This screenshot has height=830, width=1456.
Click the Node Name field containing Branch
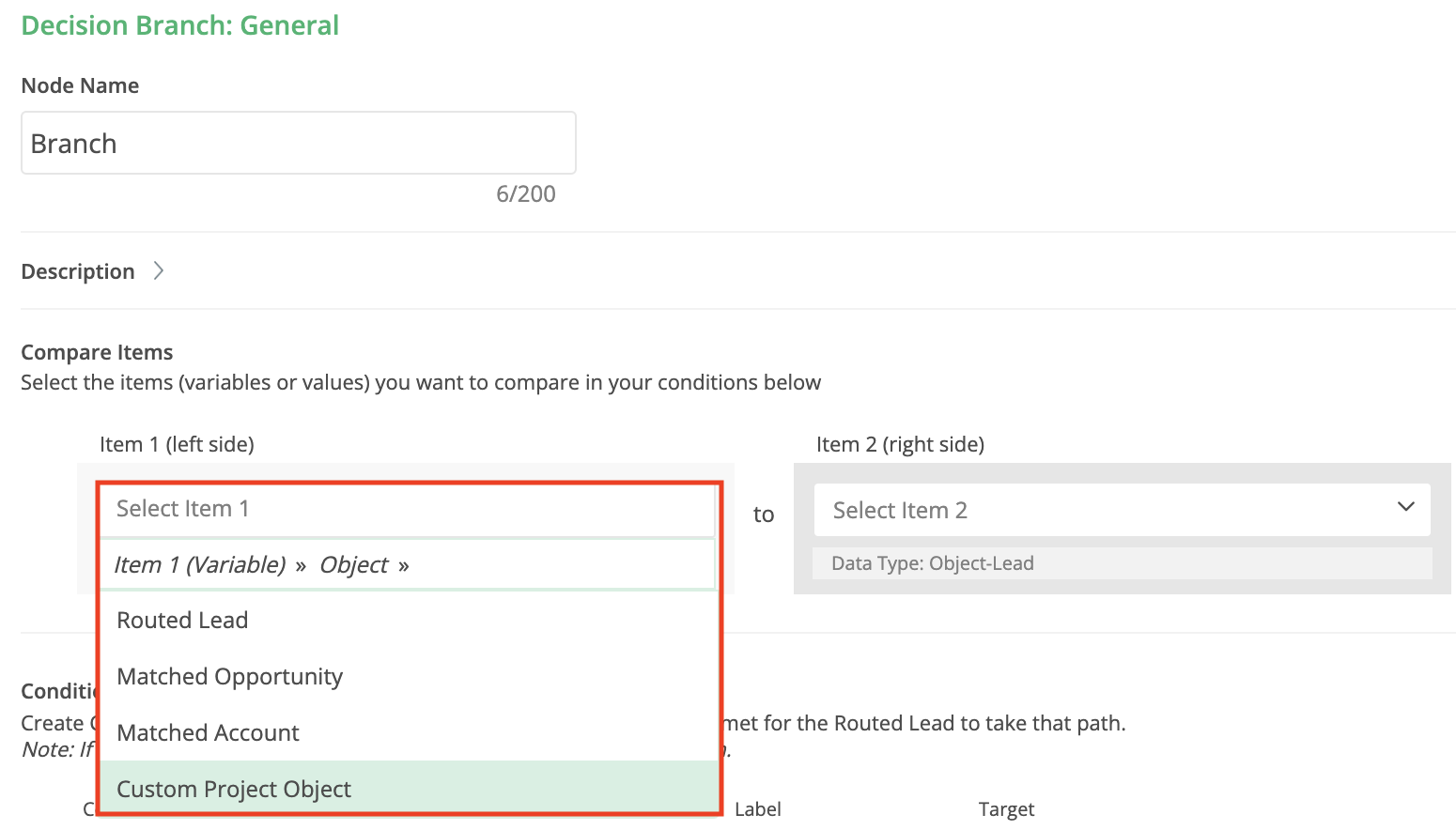coord(298,144)
